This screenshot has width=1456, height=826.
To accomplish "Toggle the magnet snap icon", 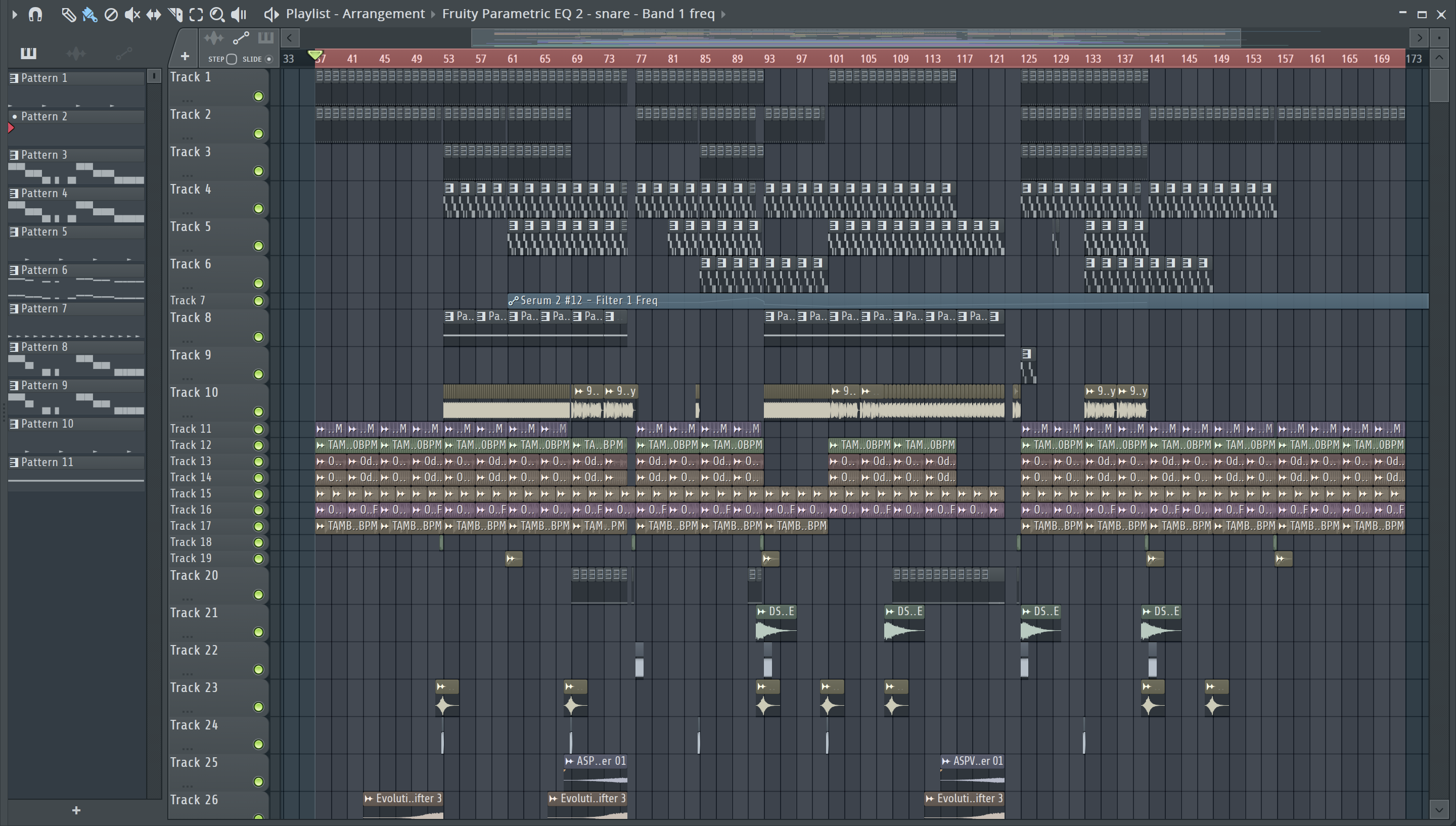I will click(x=36, y=14).
